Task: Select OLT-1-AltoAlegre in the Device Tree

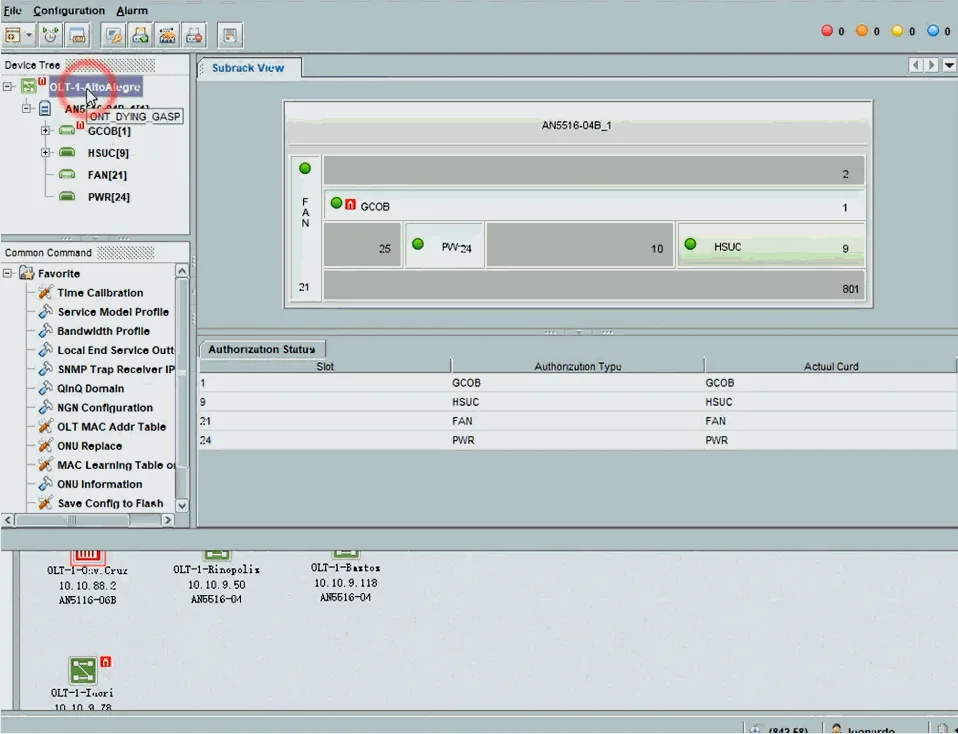Action: pos(95,87)
